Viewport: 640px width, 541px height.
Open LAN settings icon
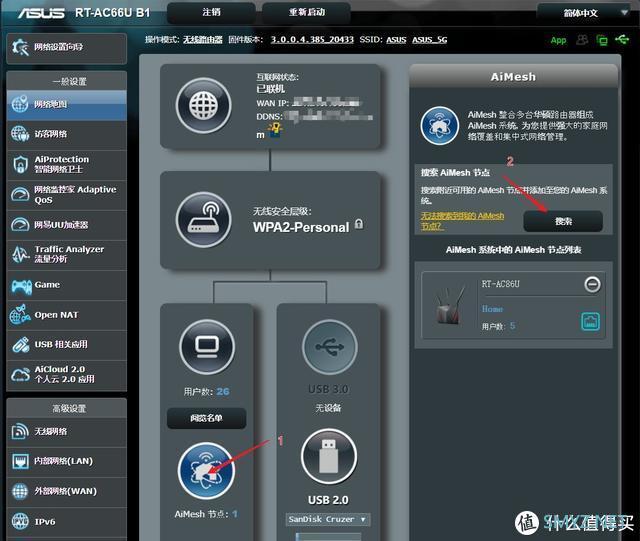pyautogui.click(x=20, y=461)
